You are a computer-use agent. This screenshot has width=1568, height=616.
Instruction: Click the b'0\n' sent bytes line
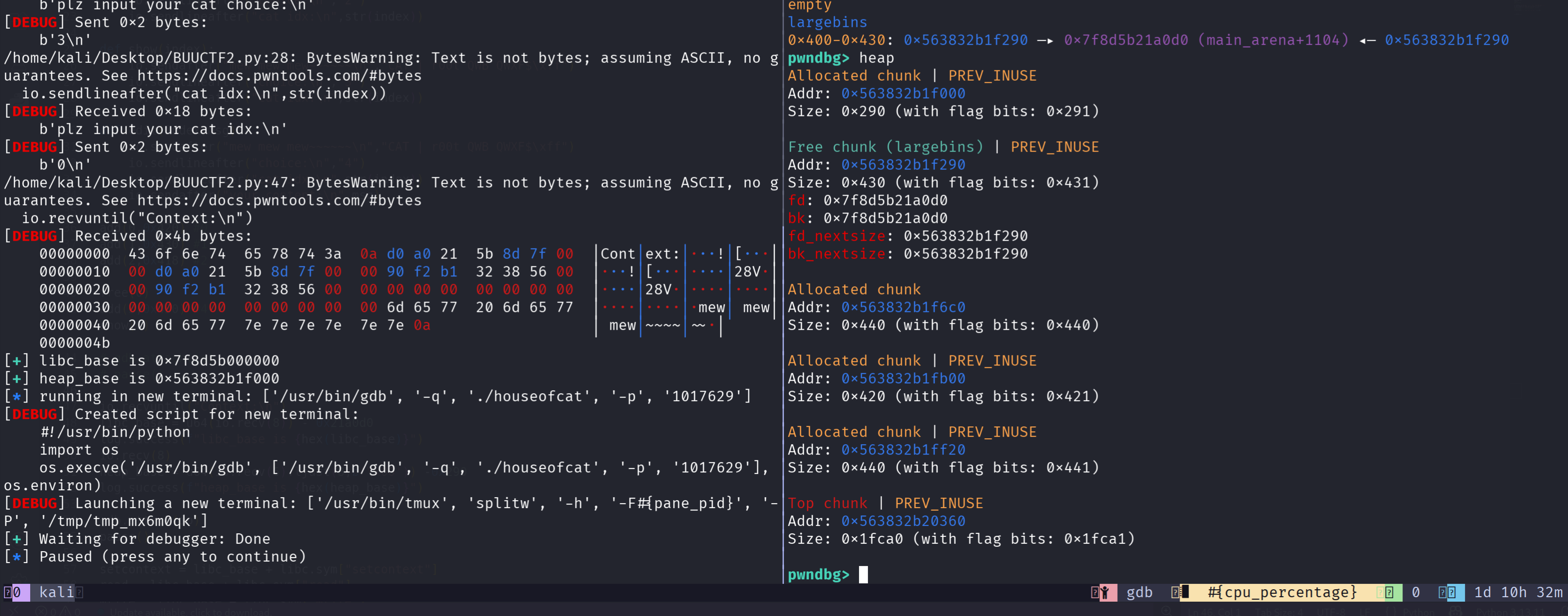[x=66, y=165]
